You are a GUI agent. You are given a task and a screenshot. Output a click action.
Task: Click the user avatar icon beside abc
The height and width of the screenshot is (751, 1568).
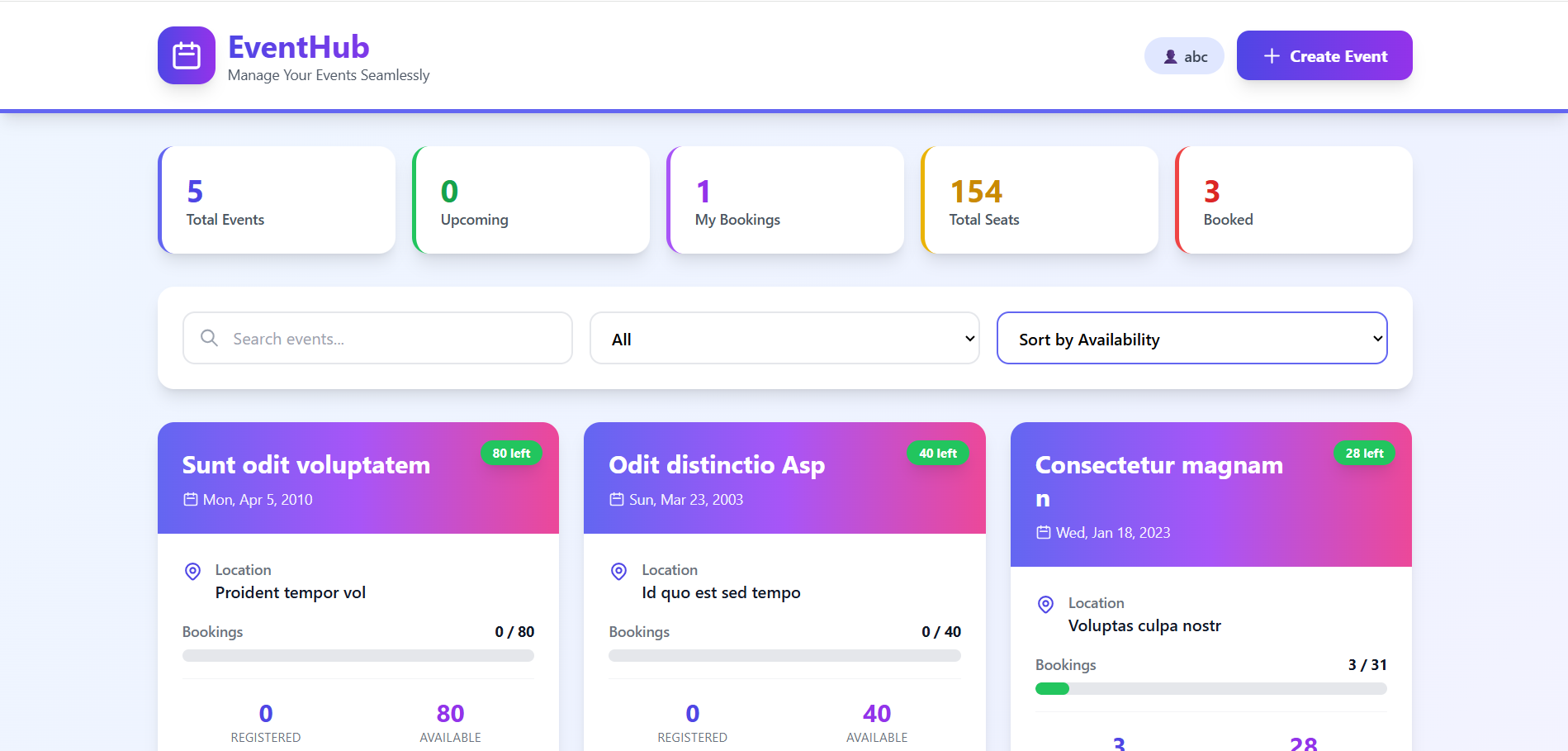pyautogui.click(x=1170, y=57)
